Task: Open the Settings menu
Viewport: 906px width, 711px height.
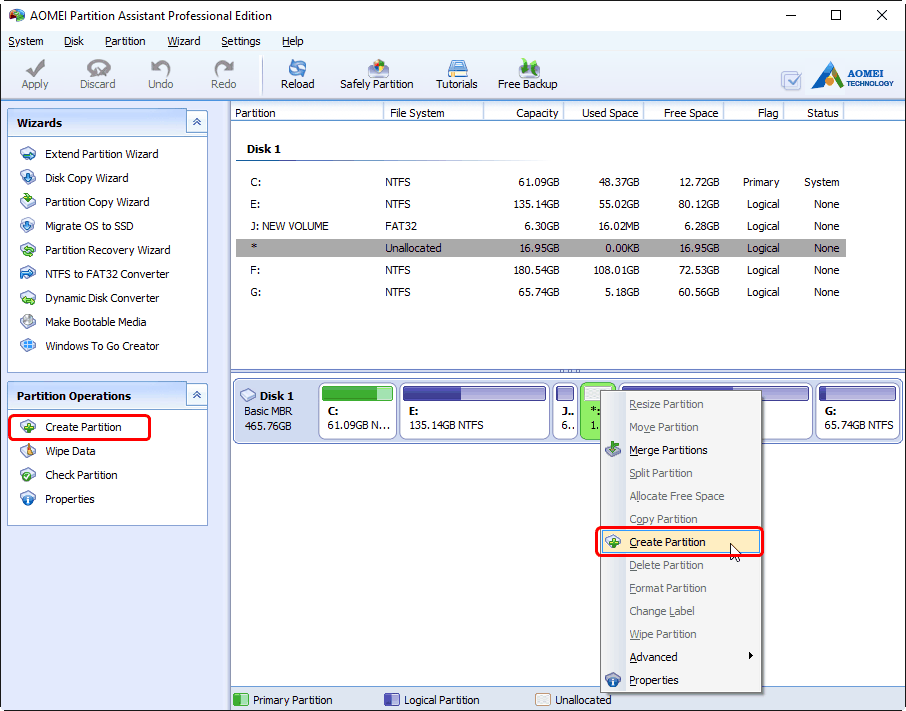Action: pyautogui.click(x=240, y=41)
